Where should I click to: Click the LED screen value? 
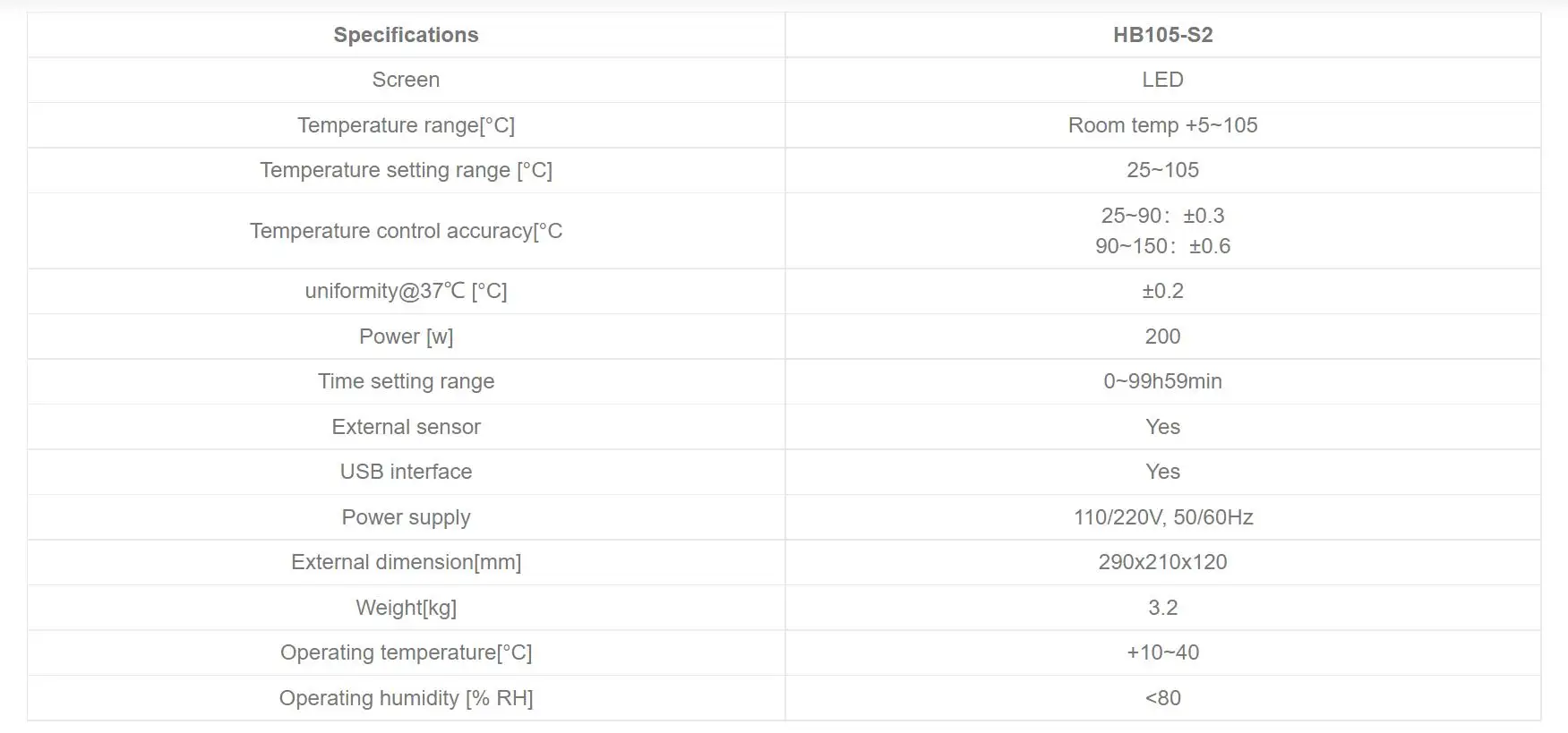[1162, 80]
